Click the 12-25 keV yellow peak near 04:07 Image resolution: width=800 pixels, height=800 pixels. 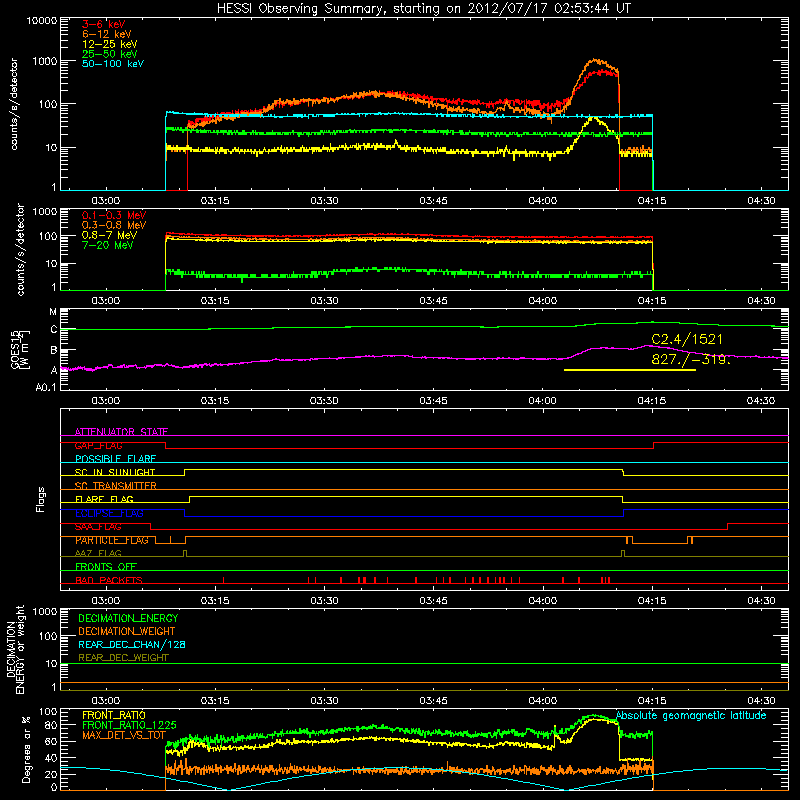point(593,119)
